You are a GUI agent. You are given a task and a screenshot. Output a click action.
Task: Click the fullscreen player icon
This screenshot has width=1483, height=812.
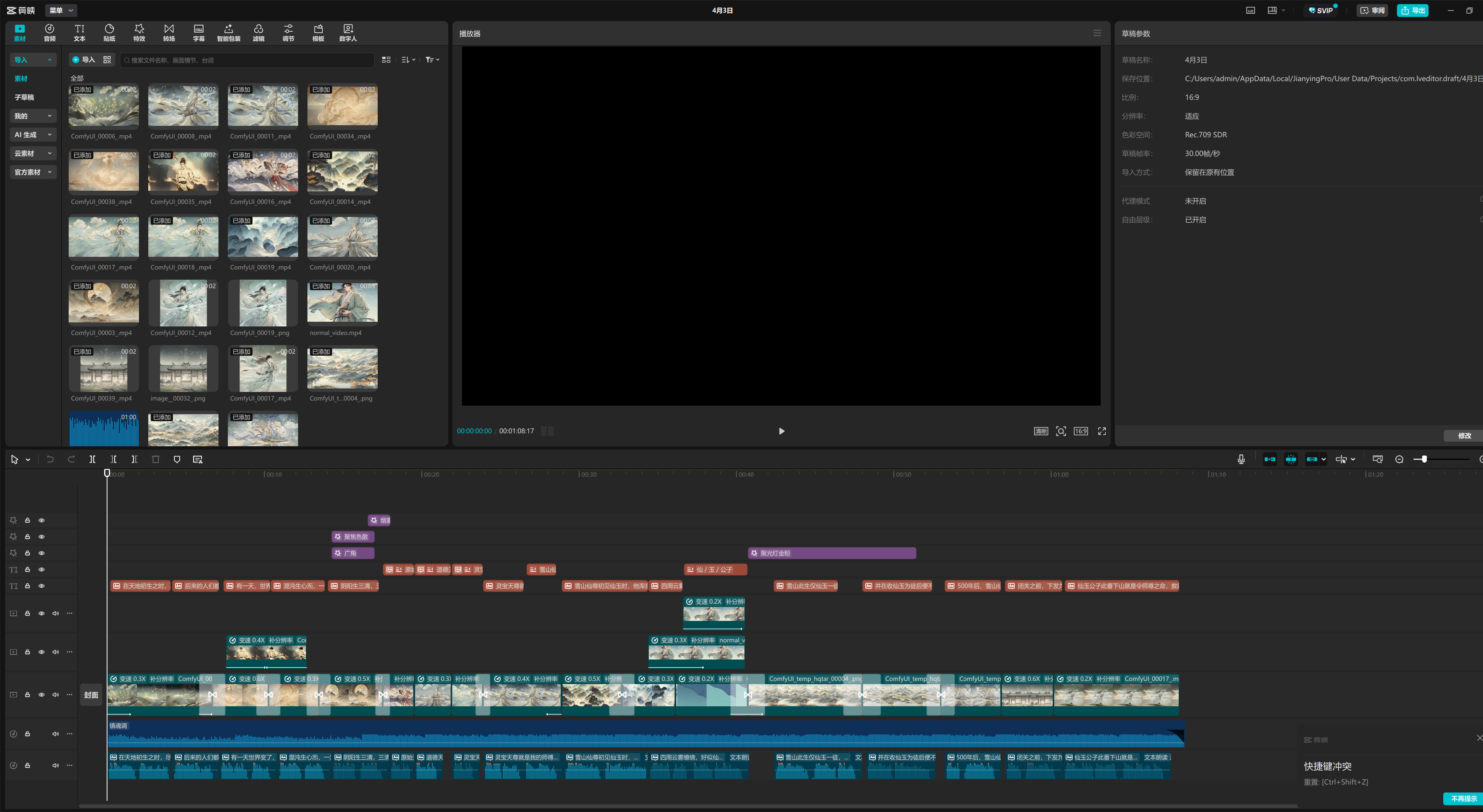pyautogui.click(x=1101, y=431)
